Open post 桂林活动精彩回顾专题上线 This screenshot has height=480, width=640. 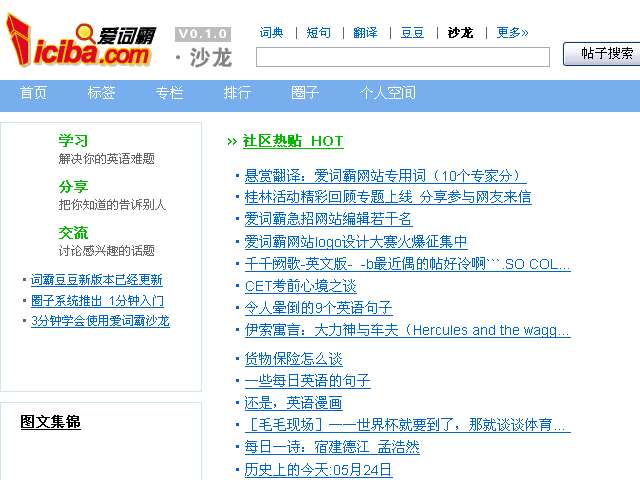tap(388, 197)
